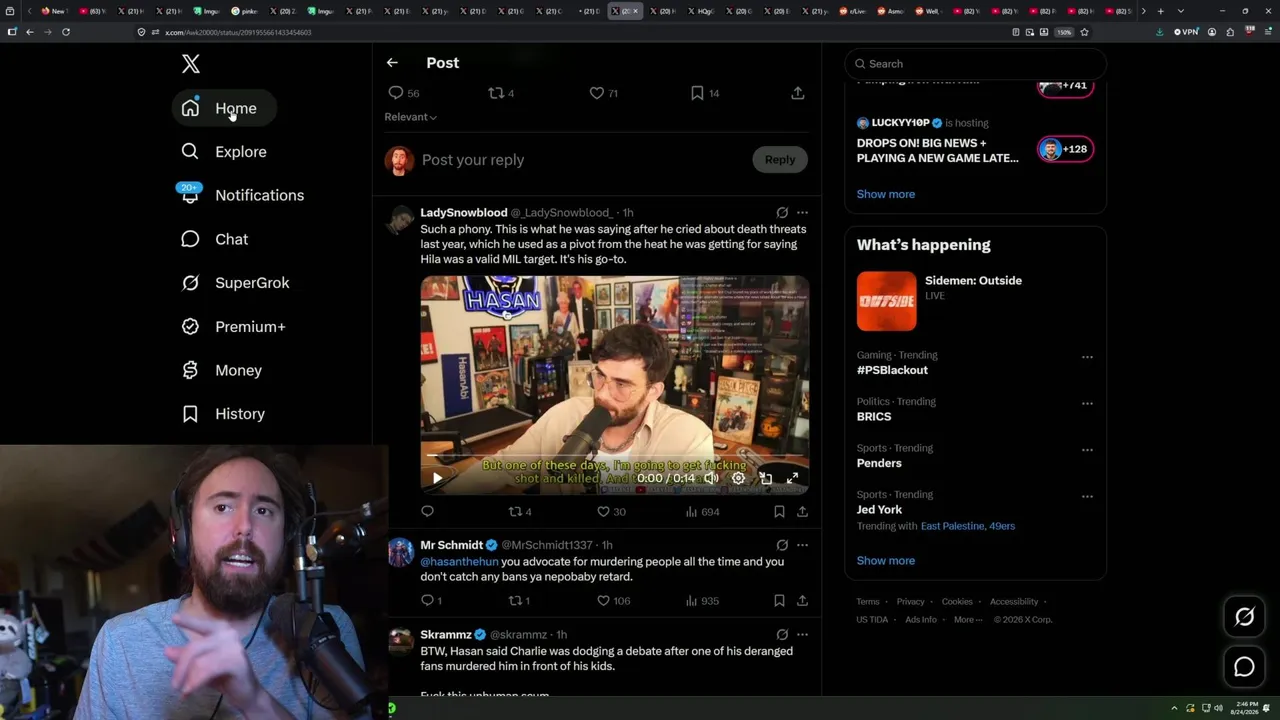1280x720 pixels.
Task: Open SuperGrok in the sidebar
Action: coord(236,283)
